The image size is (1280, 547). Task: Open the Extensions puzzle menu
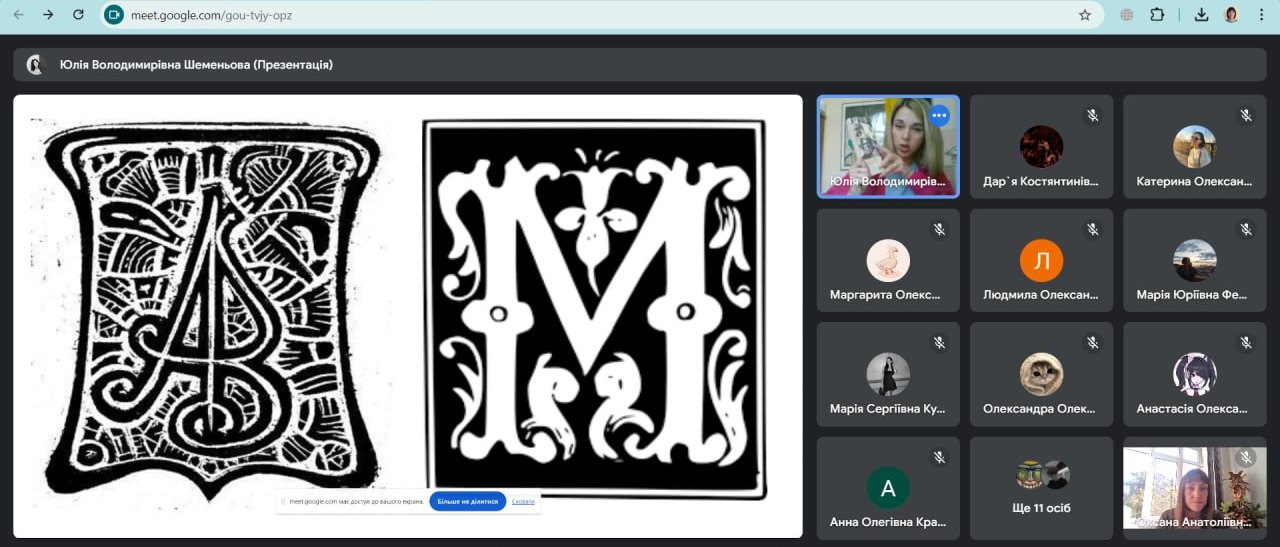click(x=1157, y=15)
